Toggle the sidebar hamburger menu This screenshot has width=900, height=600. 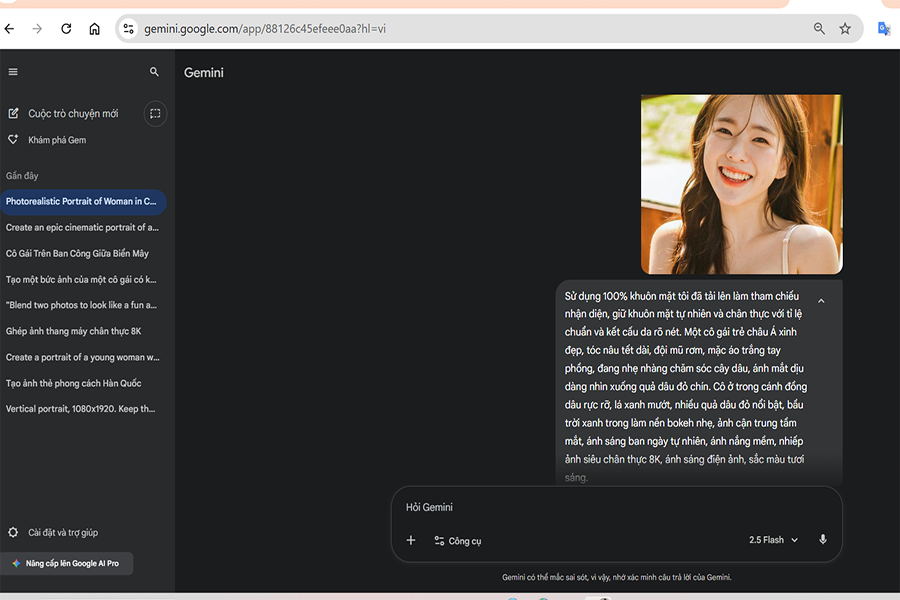coord(13,72)
